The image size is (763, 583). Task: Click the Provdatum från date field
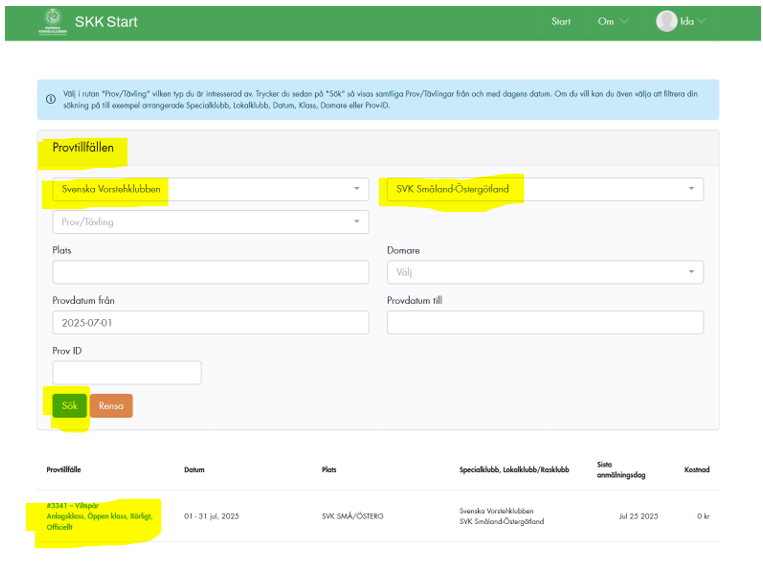(x=211, y=323)
